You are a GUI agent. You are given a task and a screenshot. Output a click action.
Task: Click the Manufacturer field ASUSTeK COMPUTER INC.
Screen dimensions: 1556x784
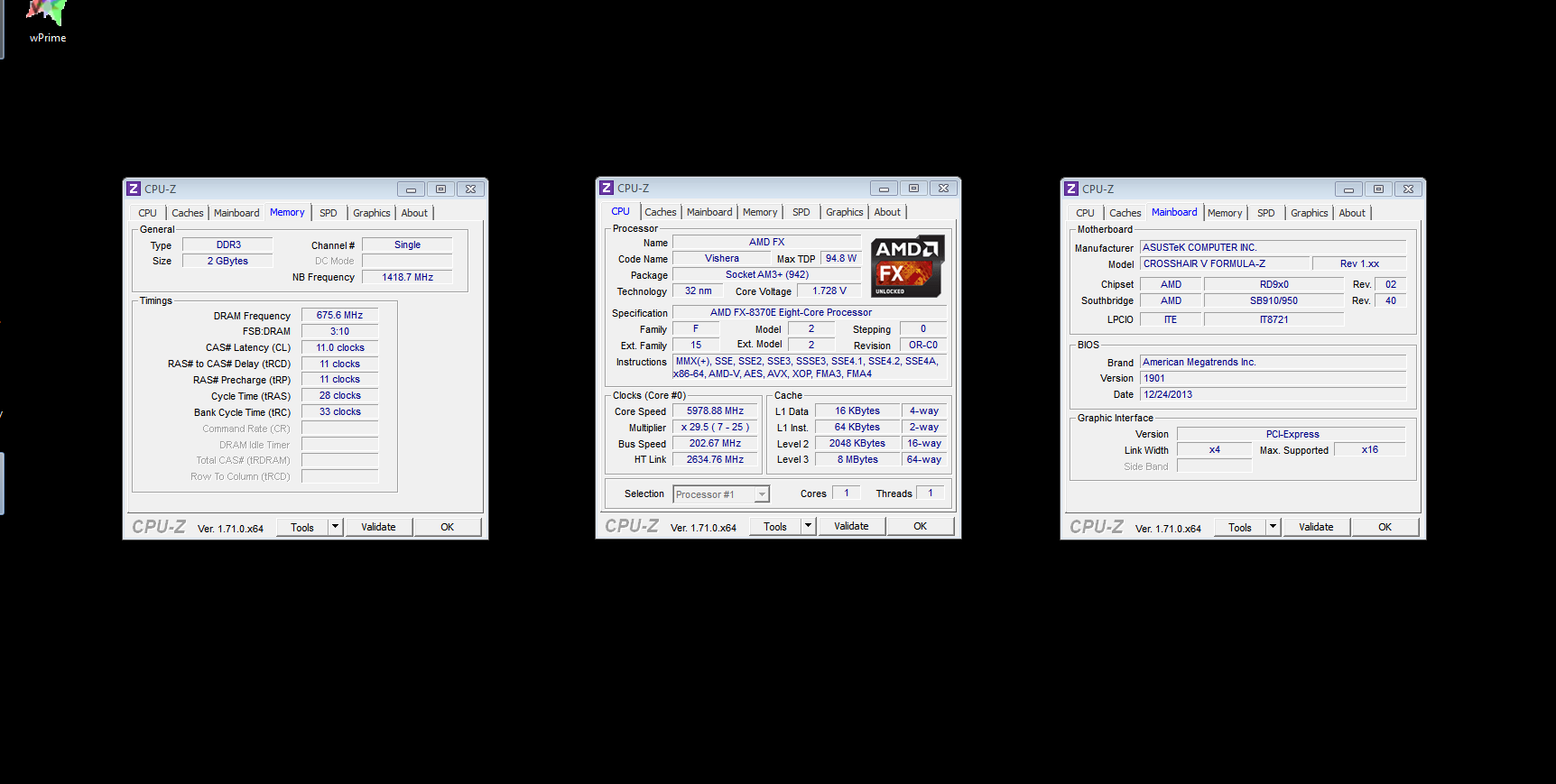[1273, 247]
